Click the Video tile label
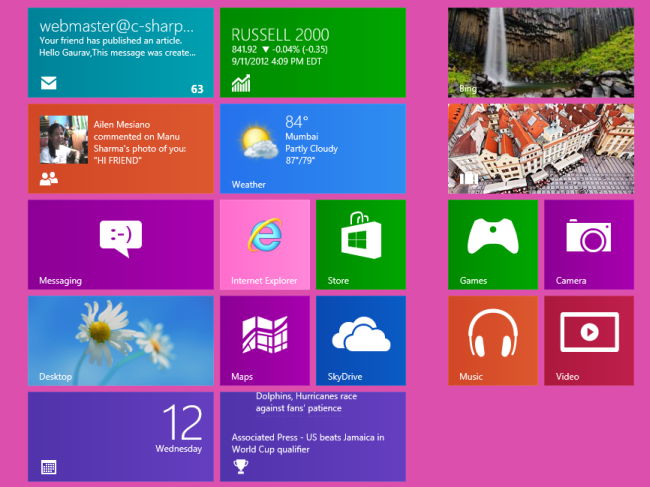This screenshot has height=487, width=650. click(567, 377)
